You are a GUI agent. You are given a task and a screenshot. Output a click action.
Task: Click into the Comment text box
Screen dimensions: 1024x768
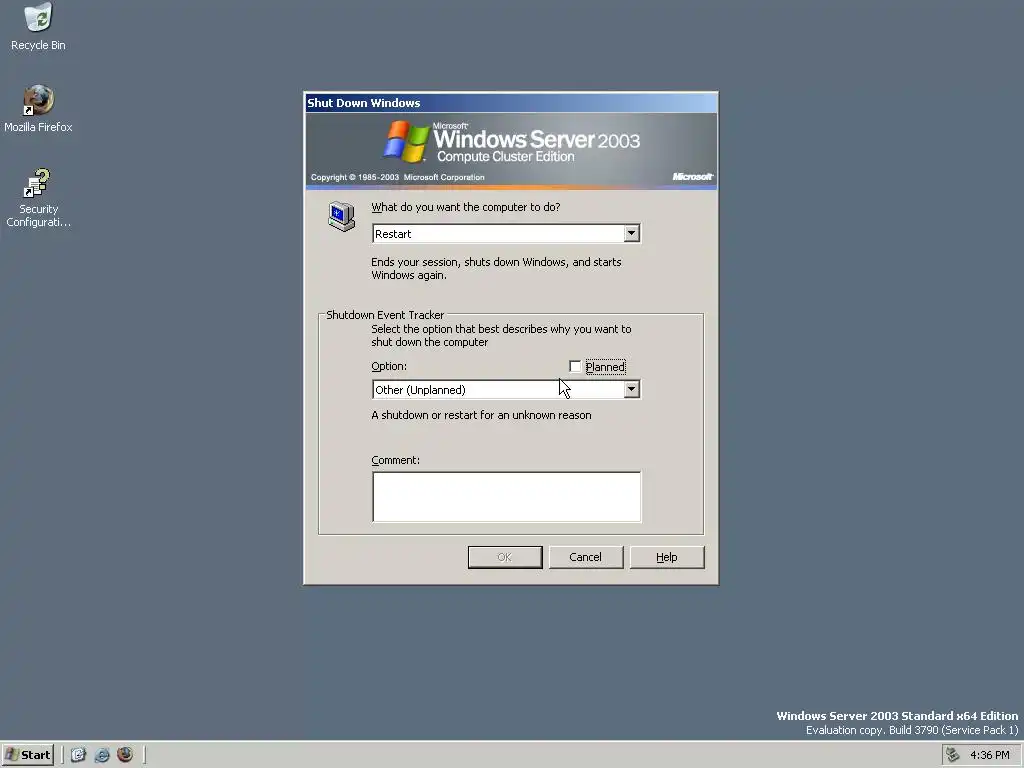point(507,497)
